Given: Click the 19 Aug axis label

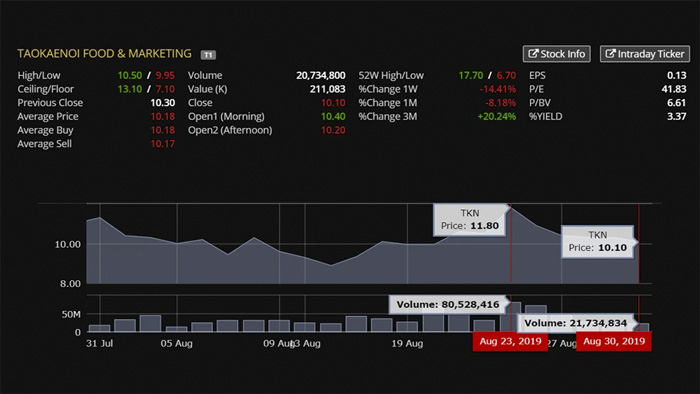Looking at the screenshot, I should tap(407, 344).
